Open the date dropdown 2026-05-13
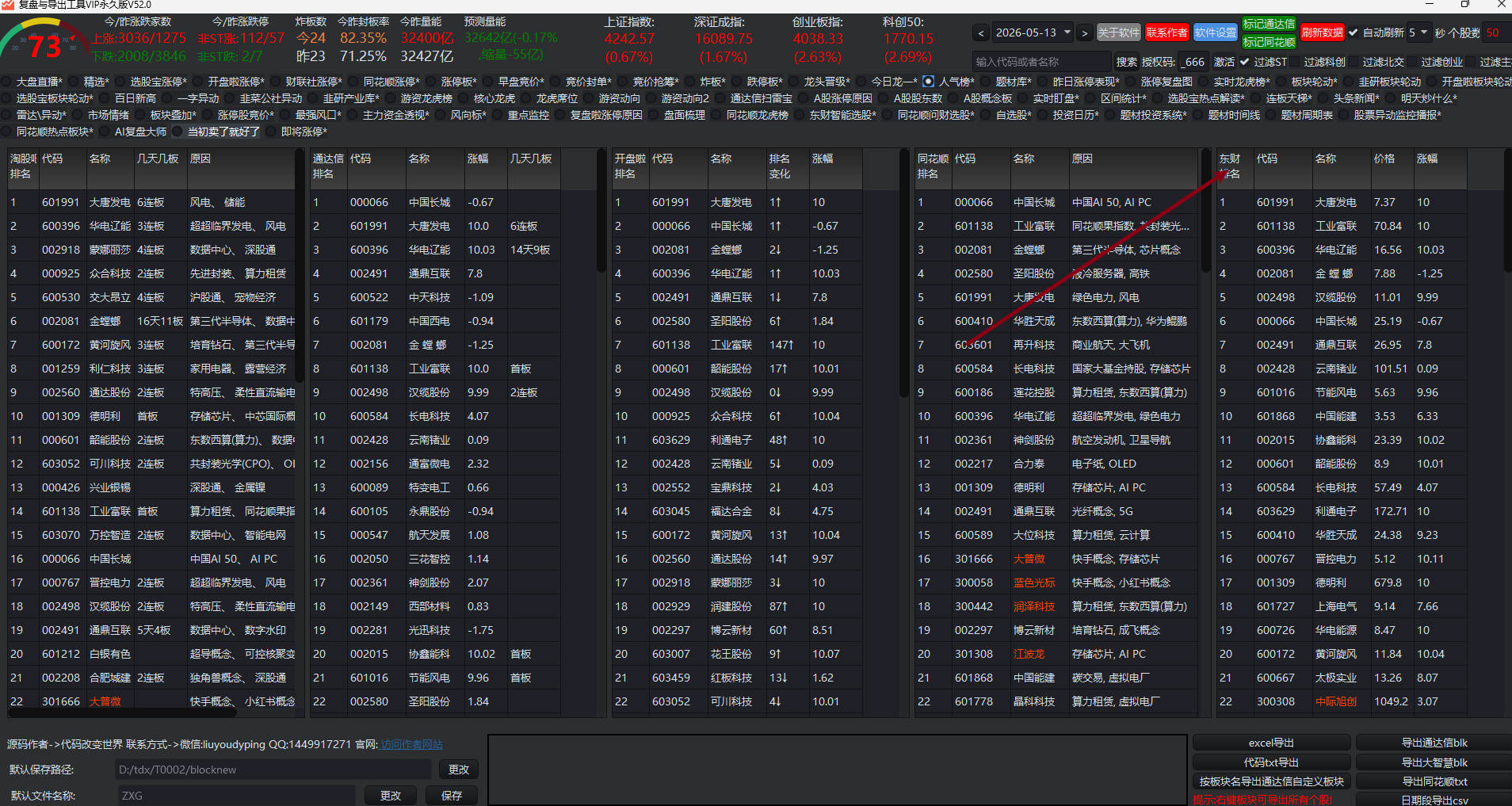The width and height of the screenshot is (1512, 806). click(x=1033, y=33)
